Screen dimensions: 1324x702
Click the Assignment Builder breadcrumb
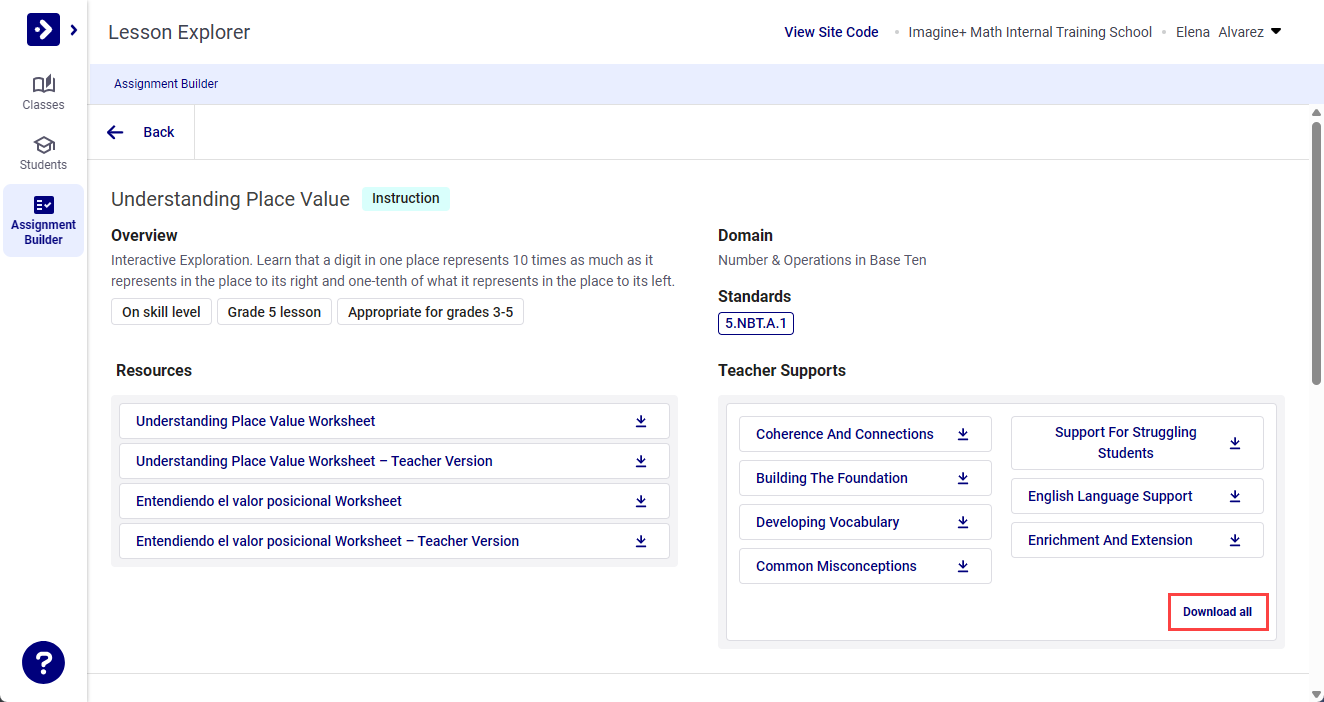(166, 84)
